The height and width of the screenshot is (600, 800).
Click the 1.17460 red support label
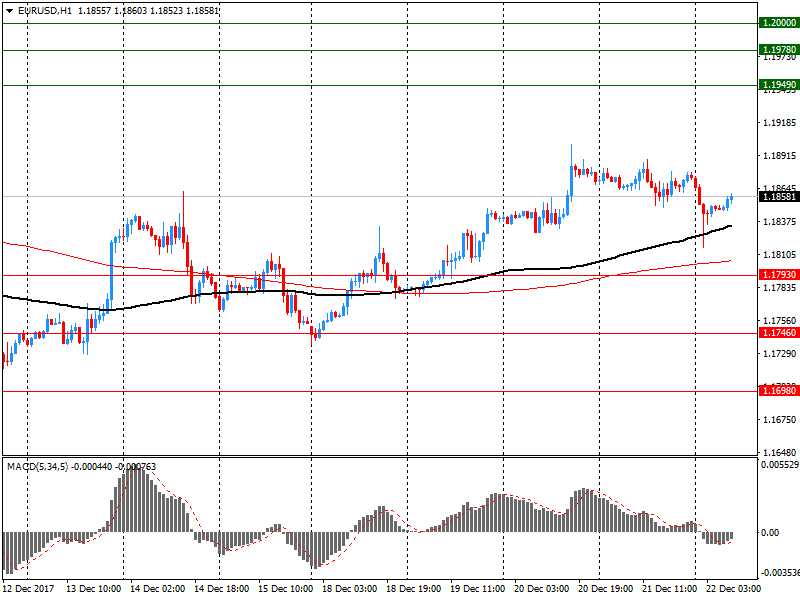(779, 333)
